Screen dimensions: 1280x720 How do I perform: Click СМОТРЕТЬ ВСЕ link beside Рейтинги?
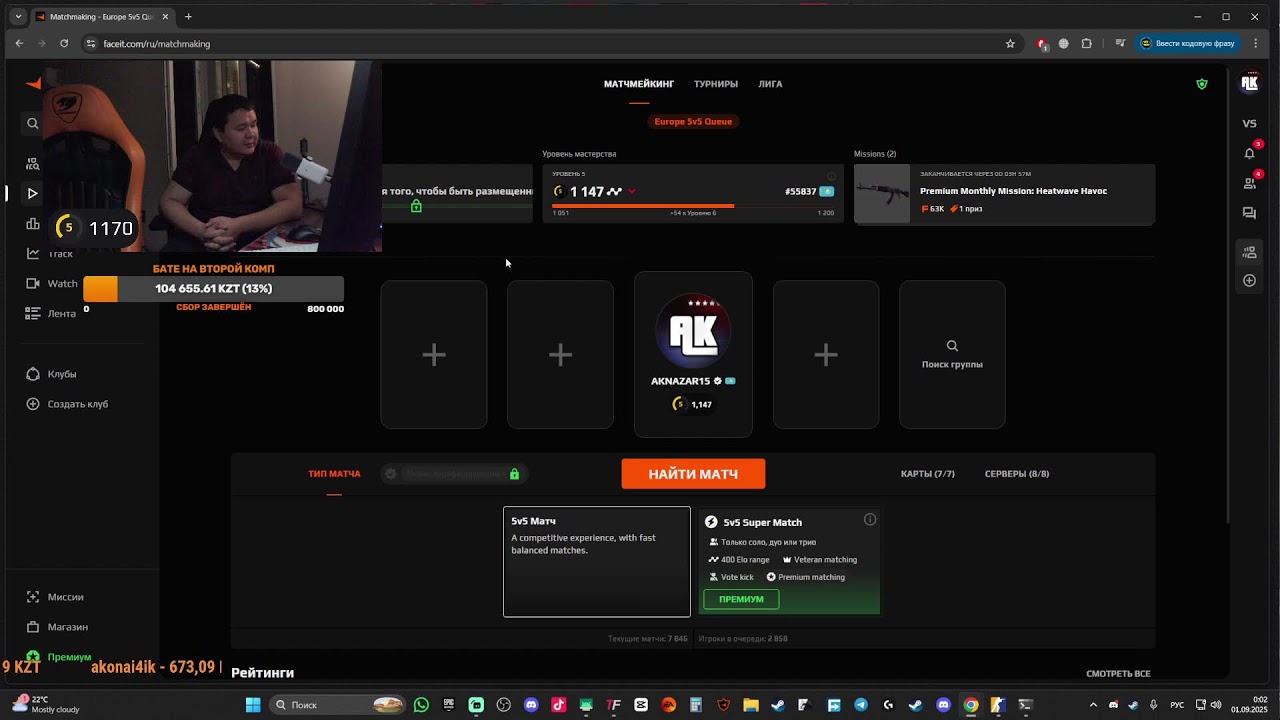1118,674
